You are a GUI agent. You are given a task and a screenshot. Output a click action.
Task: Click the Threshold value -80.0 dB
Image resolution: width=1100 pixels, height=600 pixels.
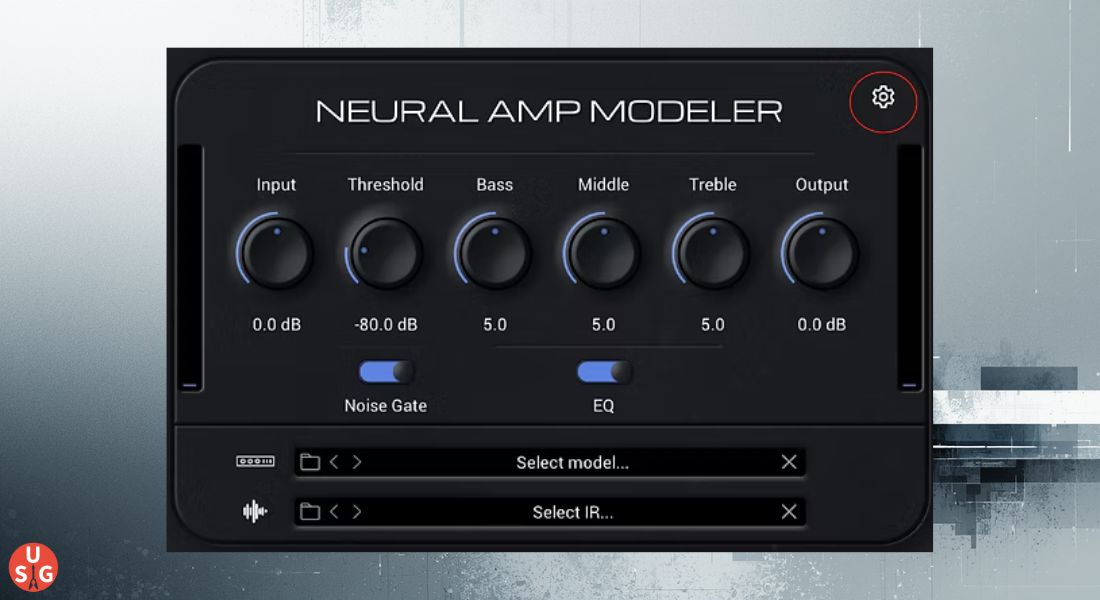point(385,324)
